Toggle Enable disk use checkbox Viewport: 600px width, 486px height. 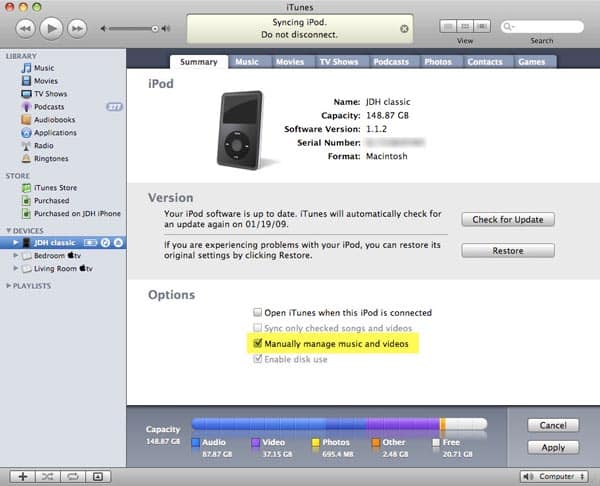point(258,359)
